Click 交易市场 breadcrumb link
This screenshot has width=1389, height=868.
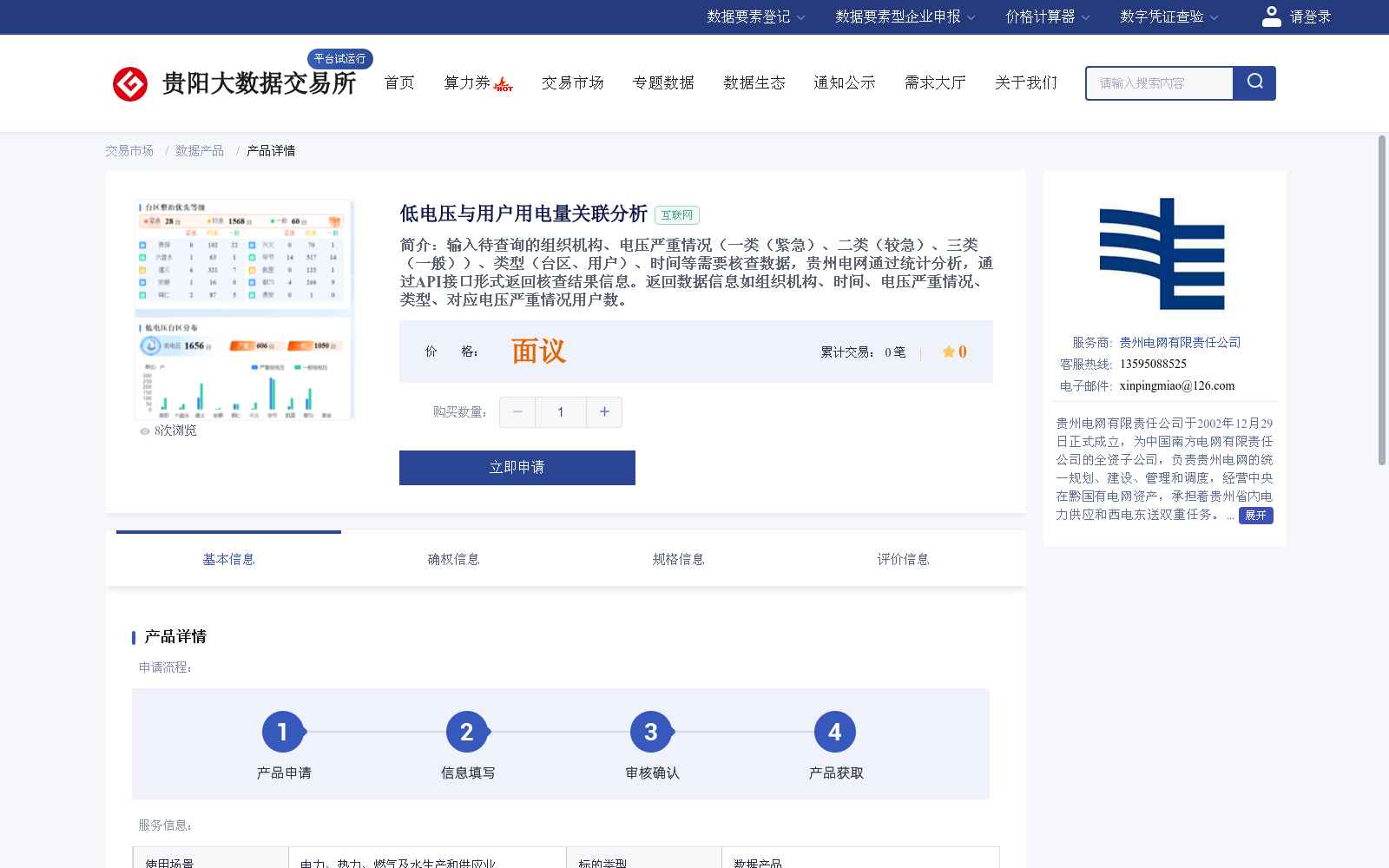tap(129, 151)
